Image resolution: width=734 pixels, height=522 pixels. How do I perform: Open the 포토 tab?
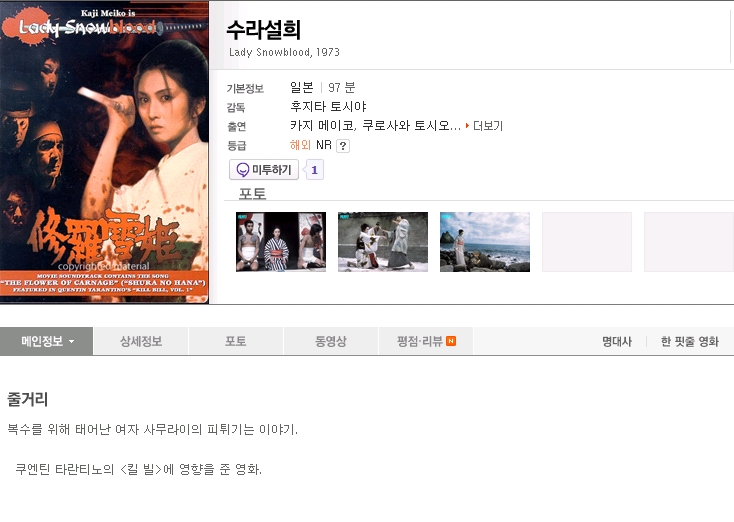(x=235, y=341)
